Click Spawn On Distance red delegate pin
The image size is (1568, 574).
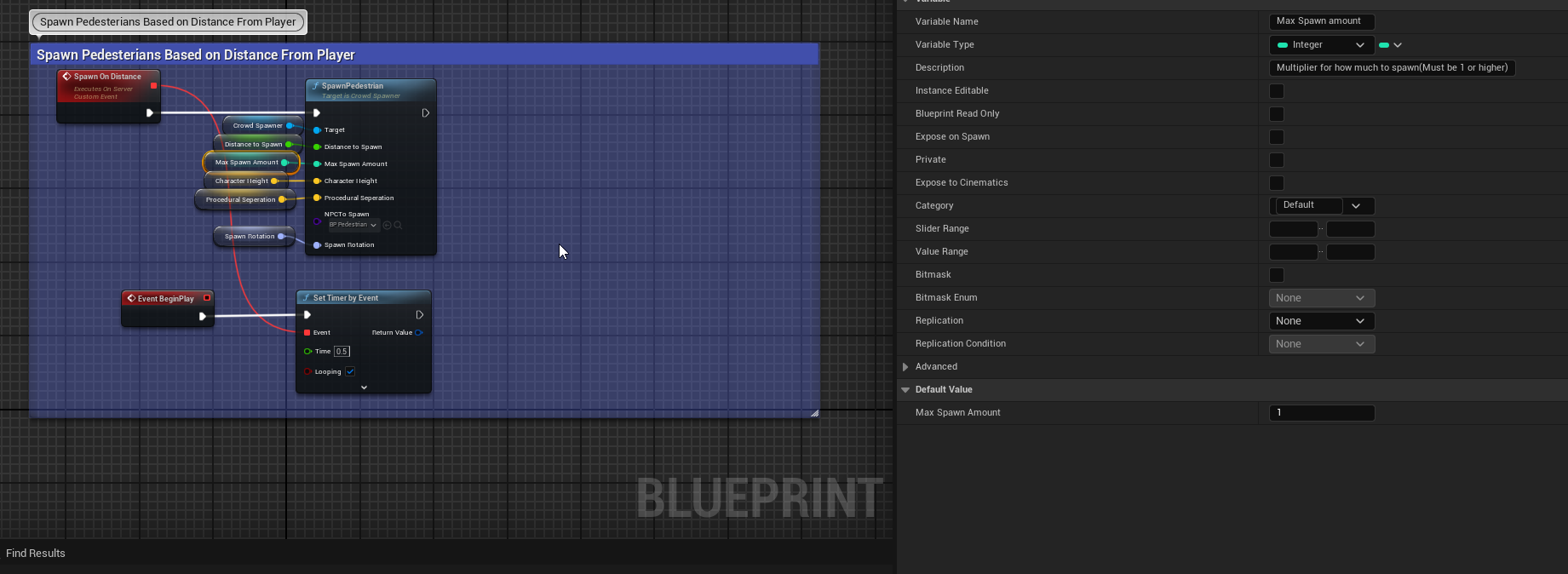click(153, 86)
